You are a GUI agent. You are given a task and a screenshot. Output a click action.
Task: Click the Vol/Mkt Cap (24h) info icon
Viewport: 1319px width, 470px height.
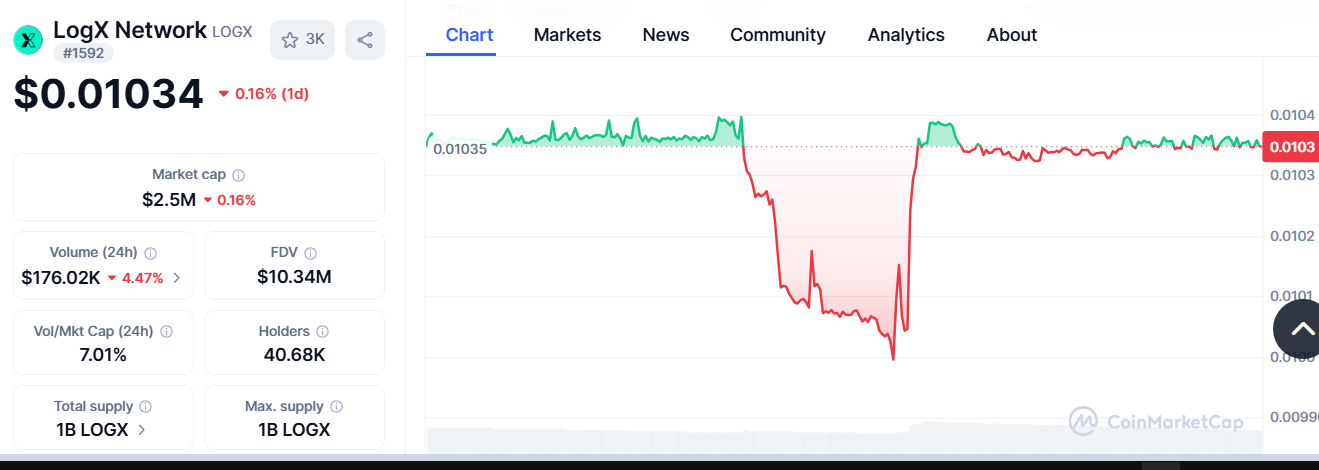pyautogui.click(x=166, y=331)
